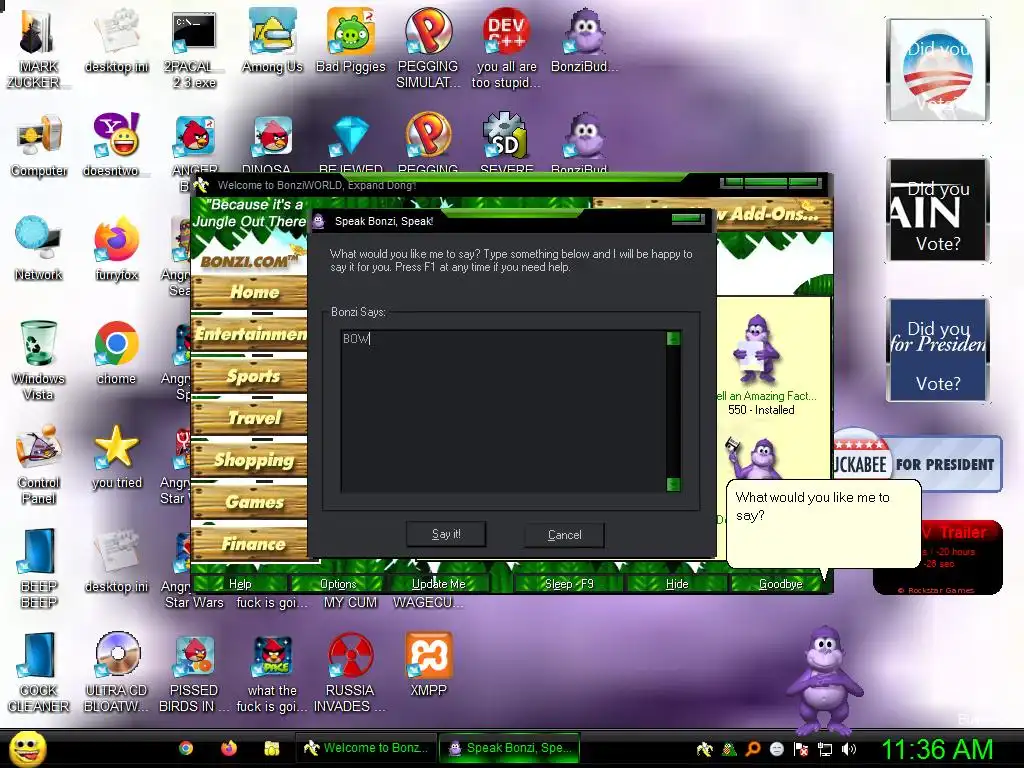Open the 2PACAL 2.3.exe desktop icon
The height and width of the screenshot is (768, 1024).
tap(194, 48)
